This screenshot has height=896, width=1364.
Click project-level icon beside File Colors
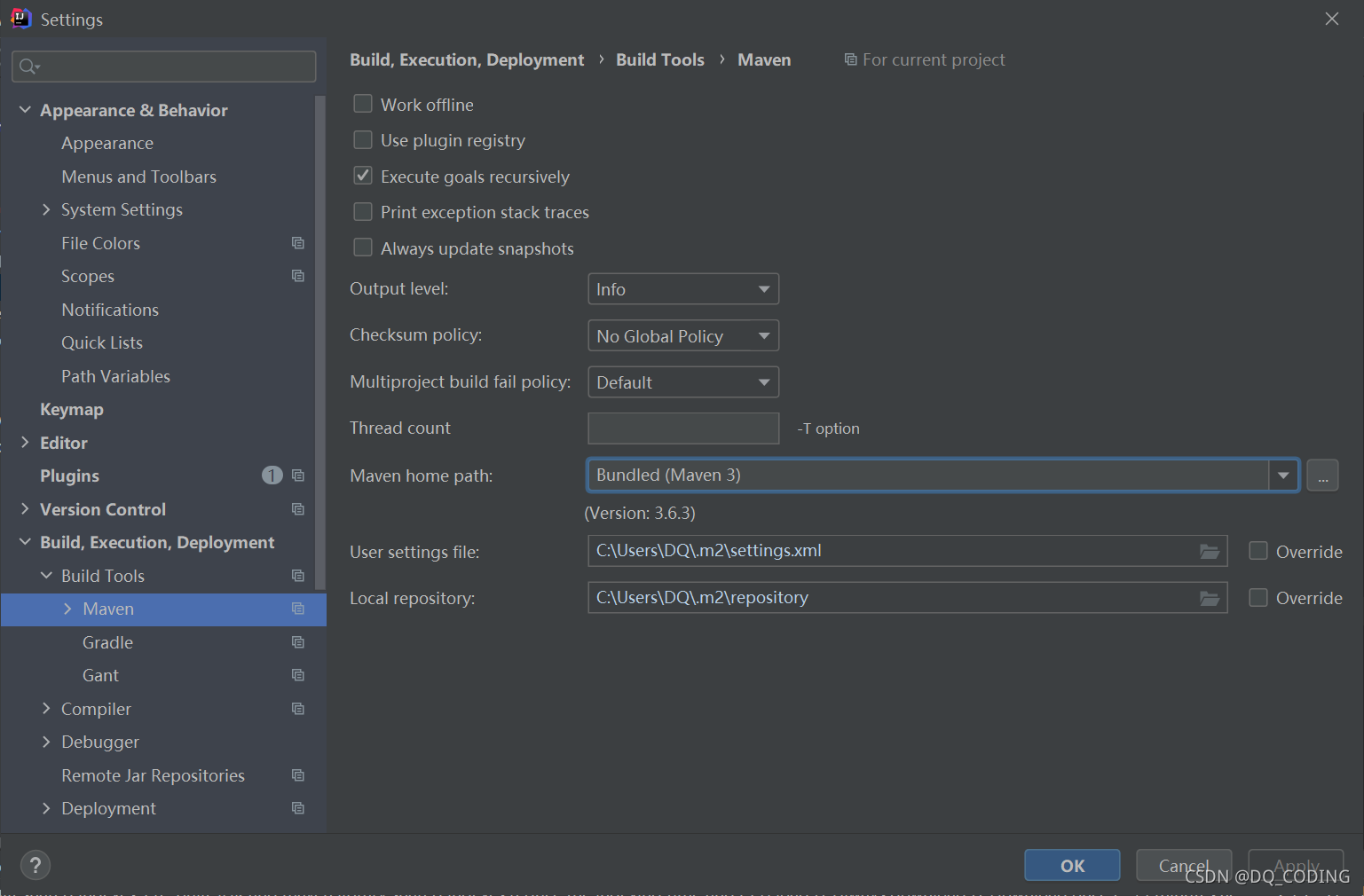pyautogui.click(x=298, y=243)
